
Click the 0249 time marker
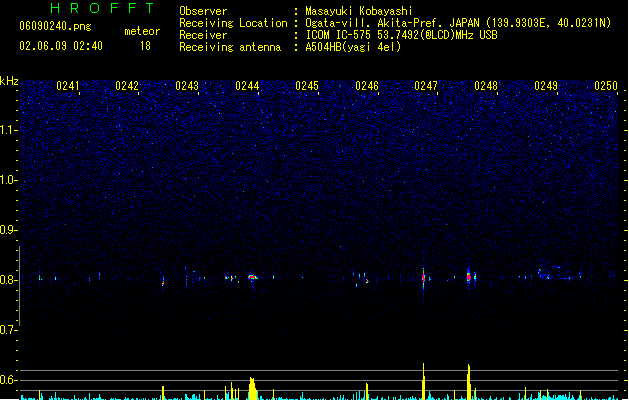546,86
